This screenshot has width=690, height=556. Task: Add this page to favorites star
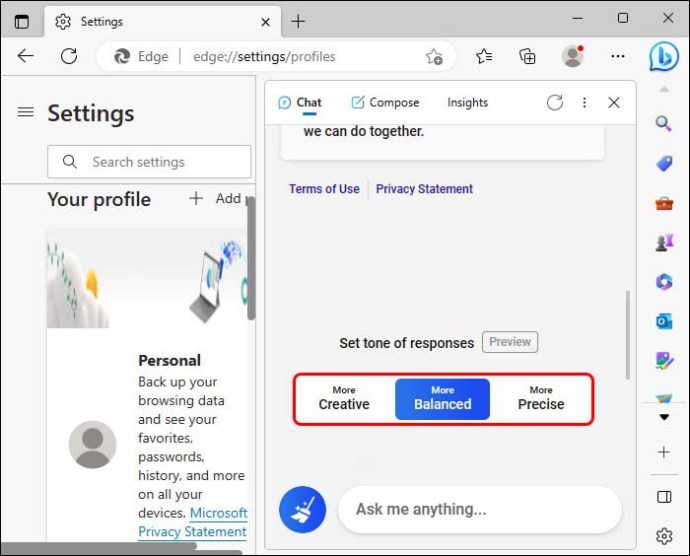(434, 56)
